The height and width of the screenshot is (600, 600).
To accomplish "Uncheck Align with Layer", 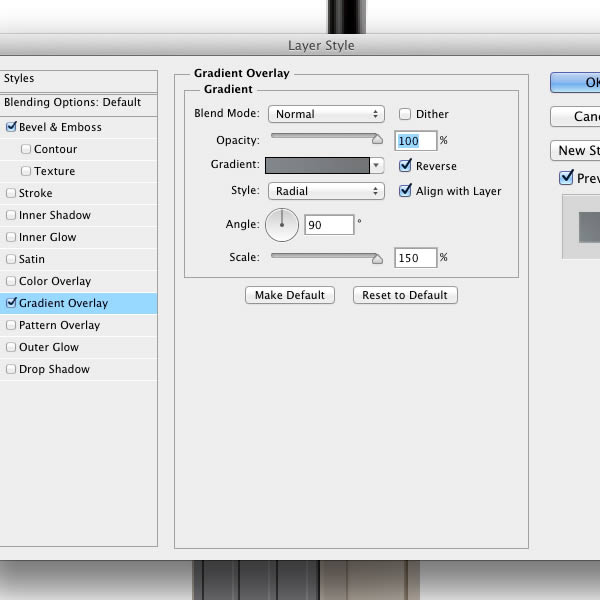I will point(405,190).
